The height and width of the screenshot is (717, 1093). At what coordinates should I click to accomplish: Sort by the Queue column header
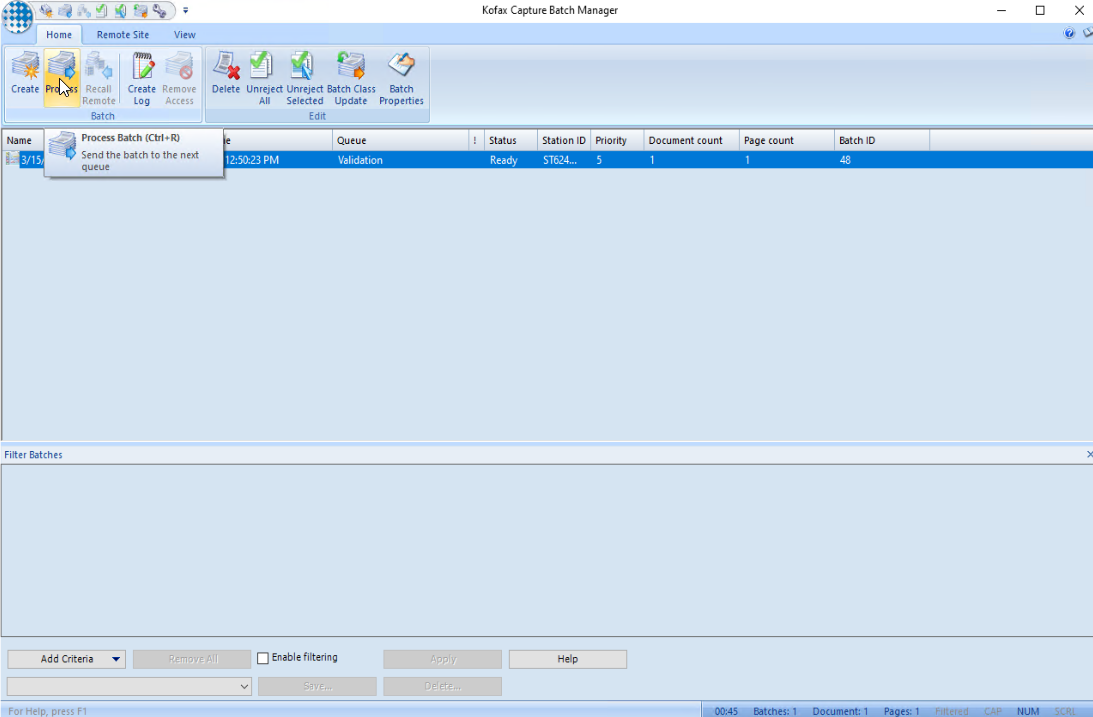pos(402,140)
